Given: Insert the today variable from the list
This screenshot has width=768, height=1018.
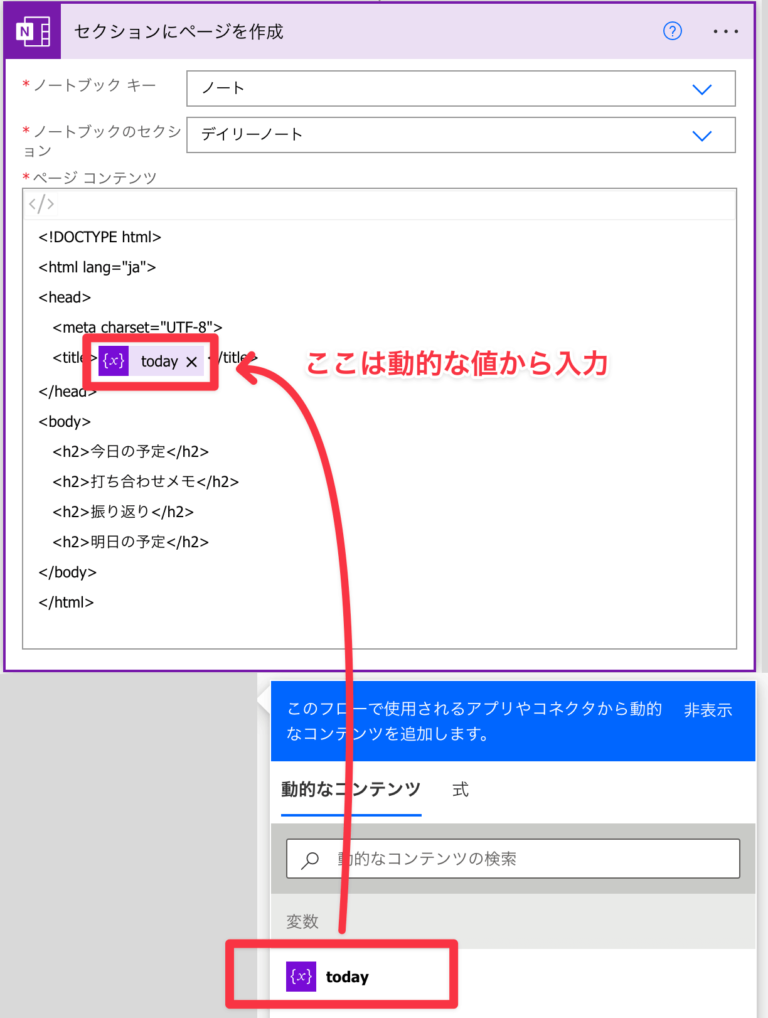Looking at the screenshot, I should click(x=347, y=977).
